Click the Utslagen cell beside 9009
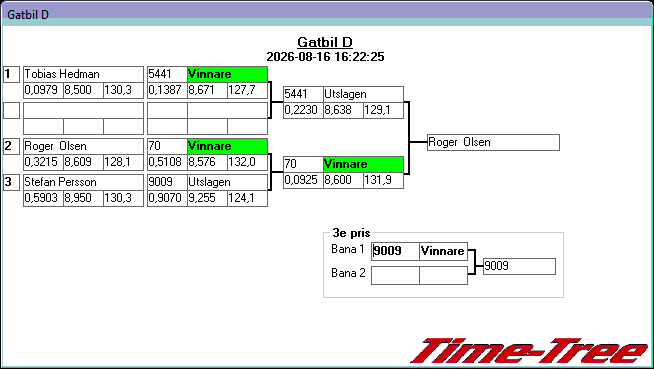This screenshot has height=369, width=654. [227, 182]
